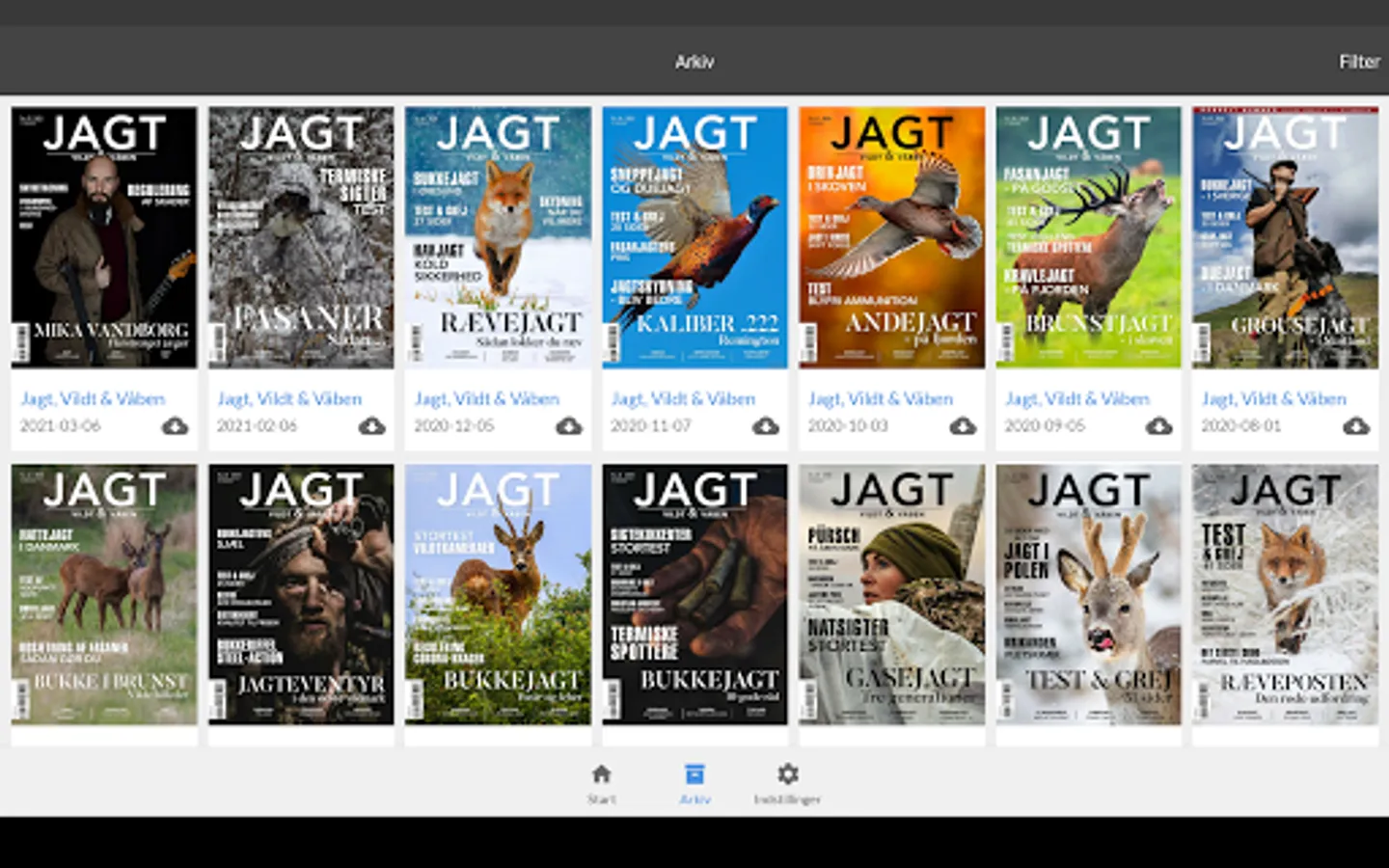Open the Mika Vandborg cover issue
The width and height of the screenshot is (1389, 868).
pyautogui.click(x=104, y=237)
